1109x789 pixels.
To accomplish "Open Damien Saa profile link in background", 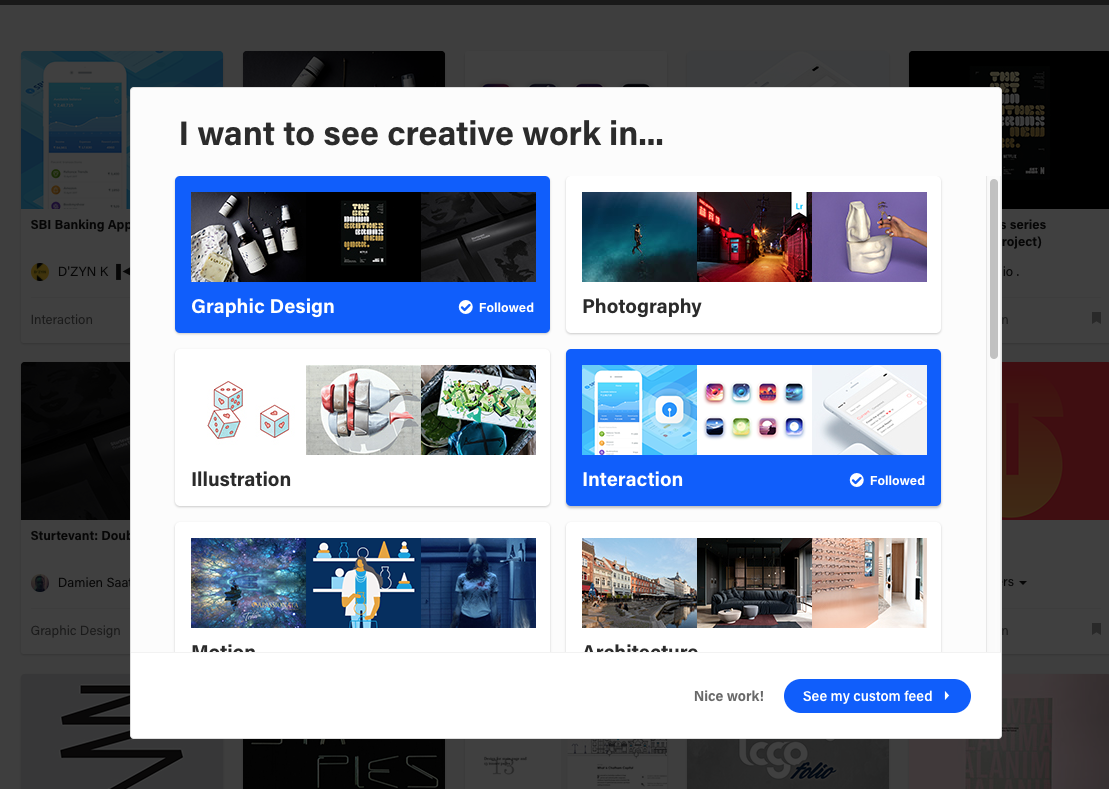I will click(93, 583).
